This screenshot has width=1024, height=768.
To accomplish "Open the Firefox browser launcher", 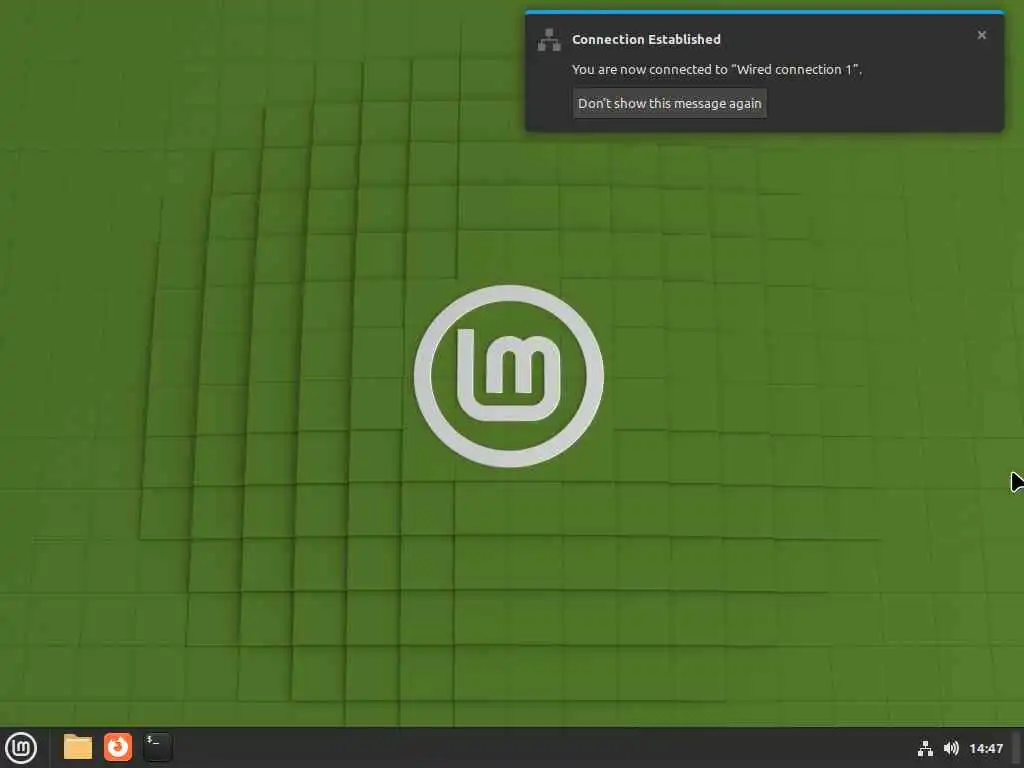I will (x=118, y=747).
